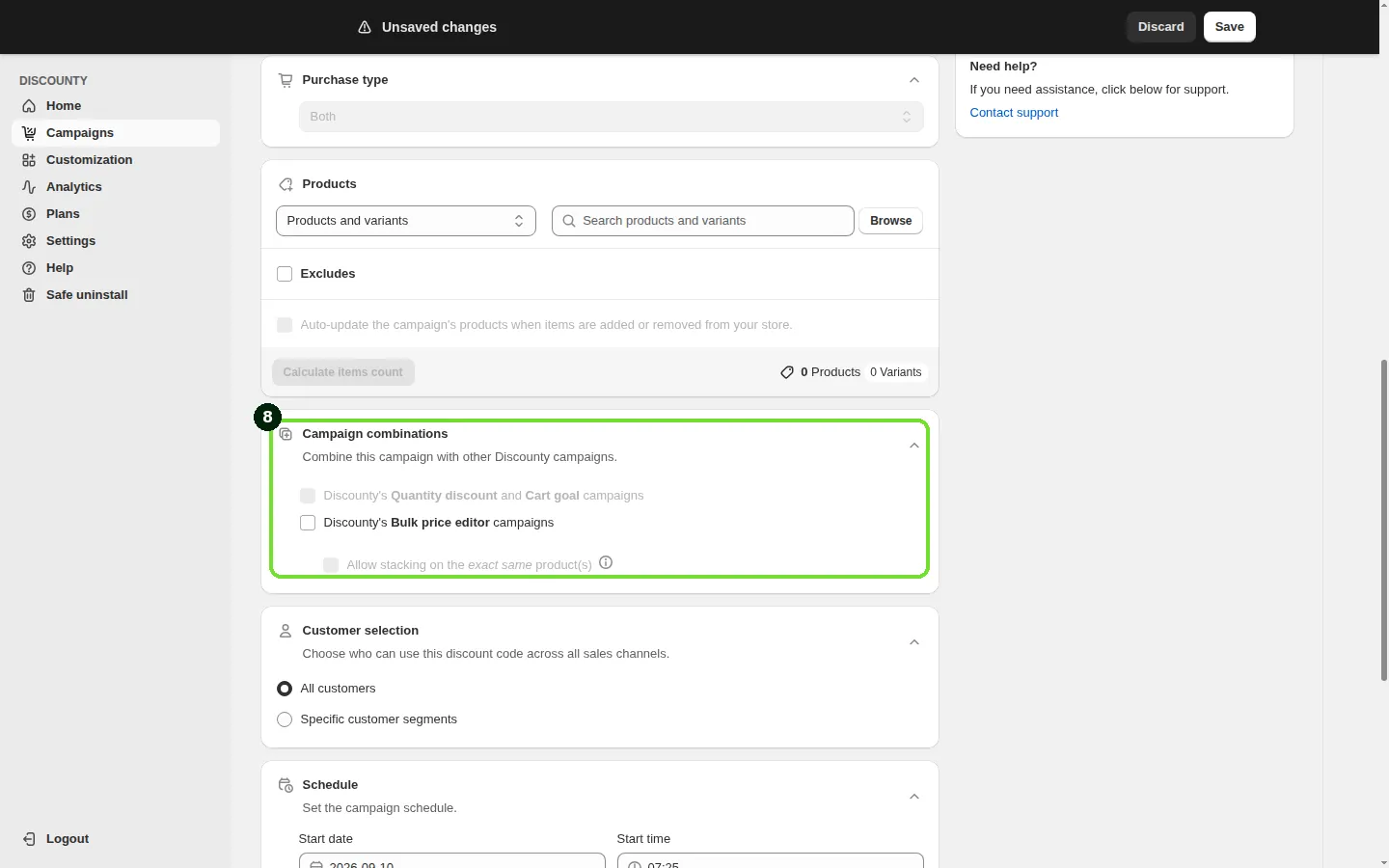Click the Help question-mark icon

[29, 268]
